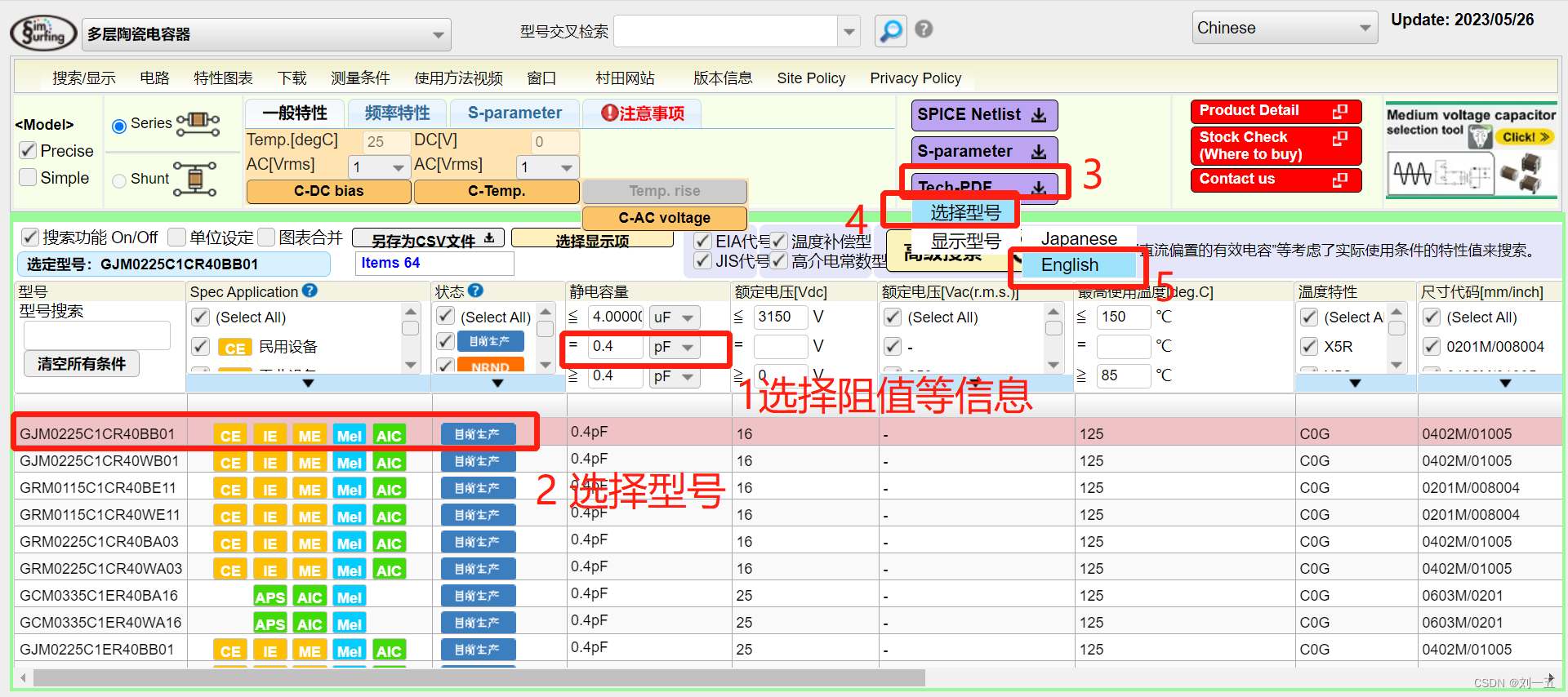Enable the 图表合并 checkbox
1568x697 pixels.
[265, 237]
